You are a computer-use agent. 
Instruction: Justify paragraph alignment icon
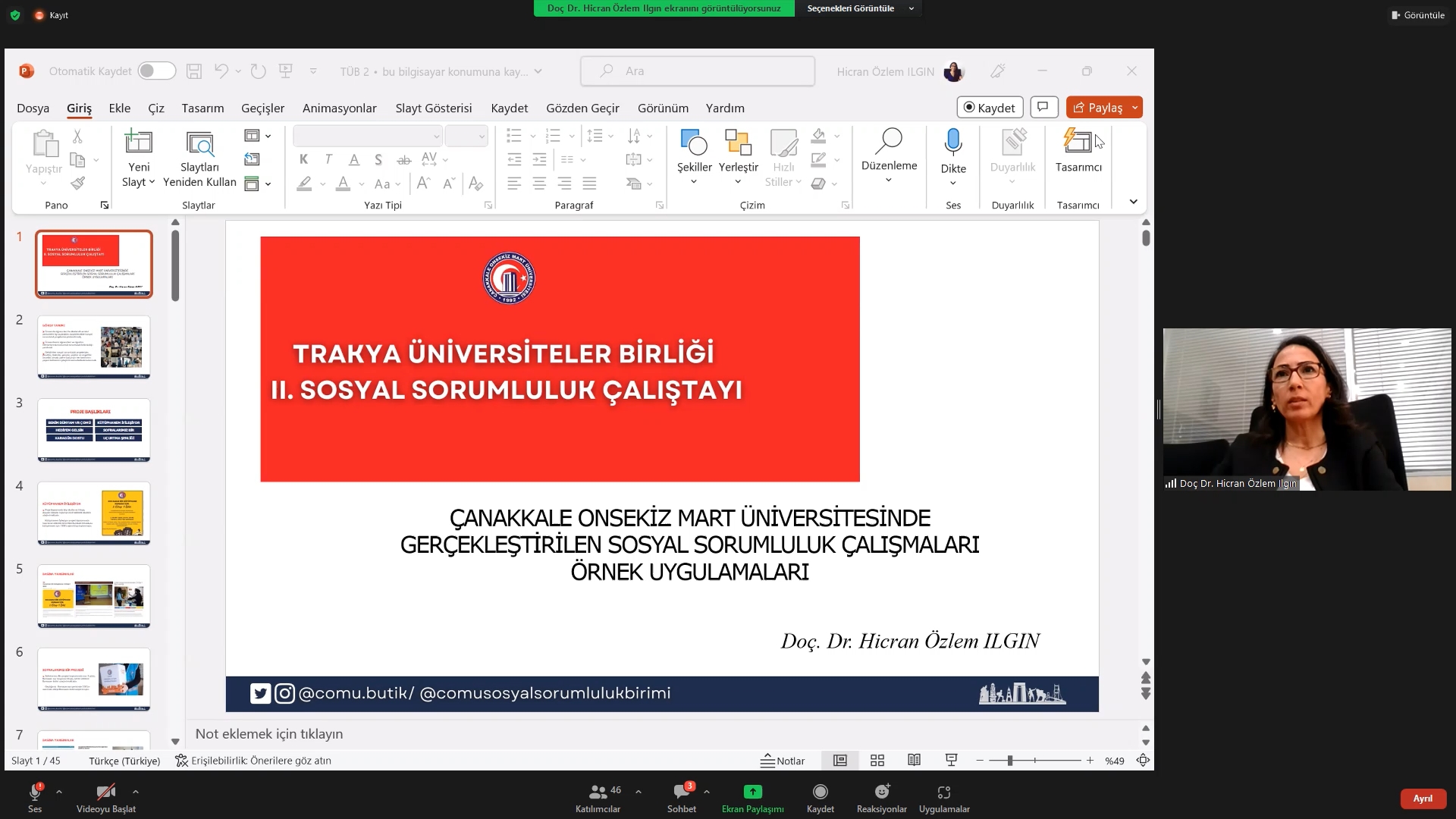(x=589, y=183)
